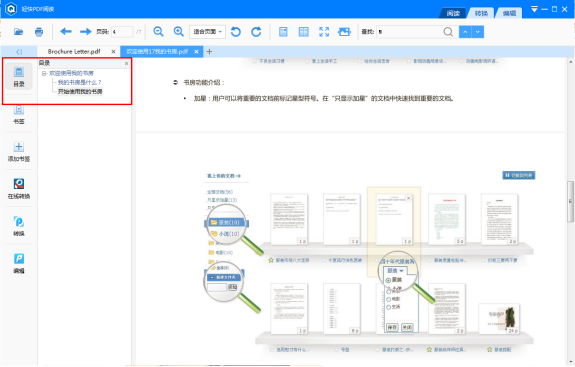Open the title bar triangle menu
The image size is (575, 367).
click(x=534, y=9)
